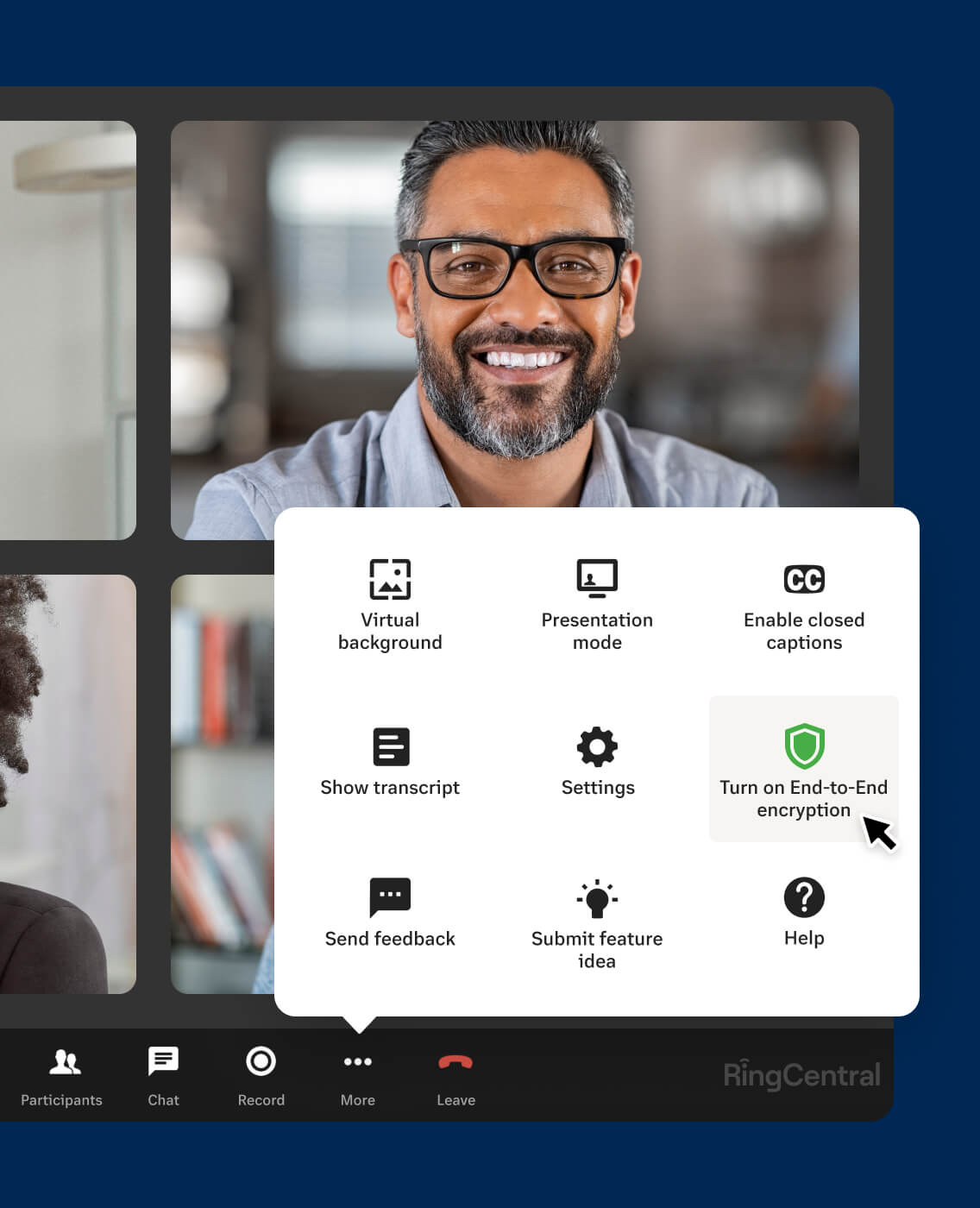Click the RingCentral logo
980x1208 pixels.
coord(801,1074)
